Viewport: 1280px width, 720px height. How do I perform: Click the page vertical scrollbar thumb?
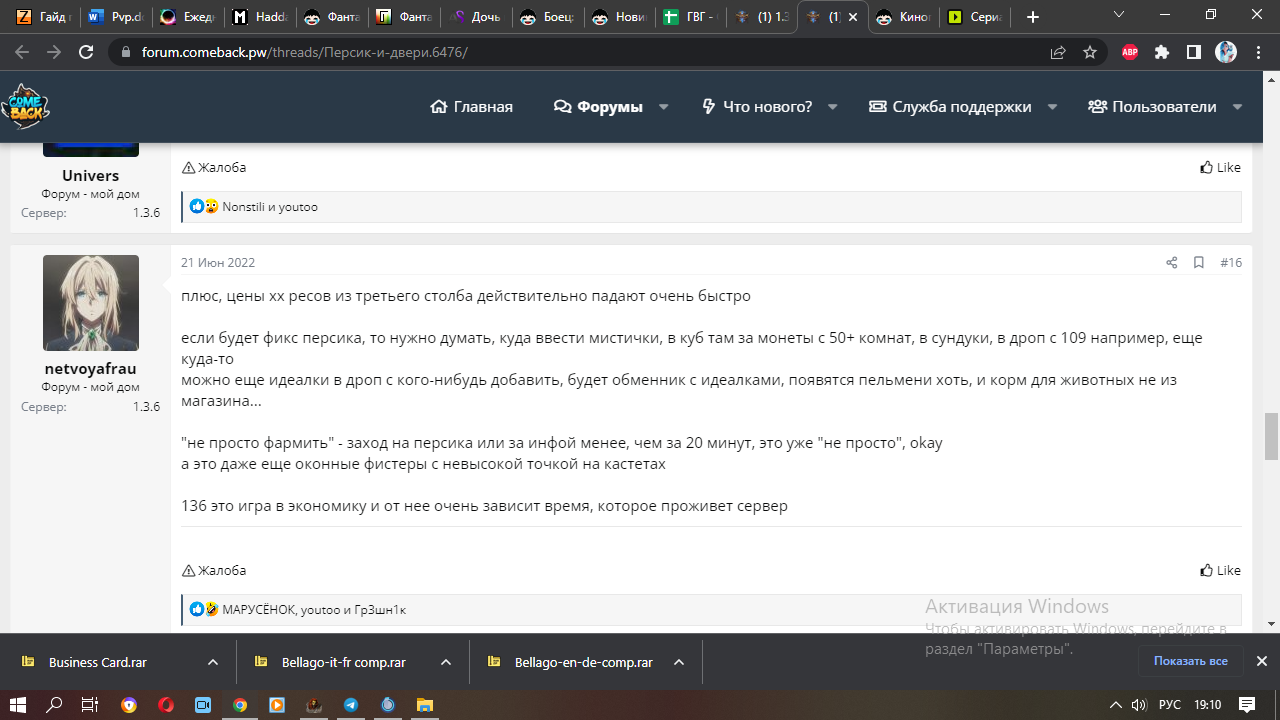pos(1271,436)
